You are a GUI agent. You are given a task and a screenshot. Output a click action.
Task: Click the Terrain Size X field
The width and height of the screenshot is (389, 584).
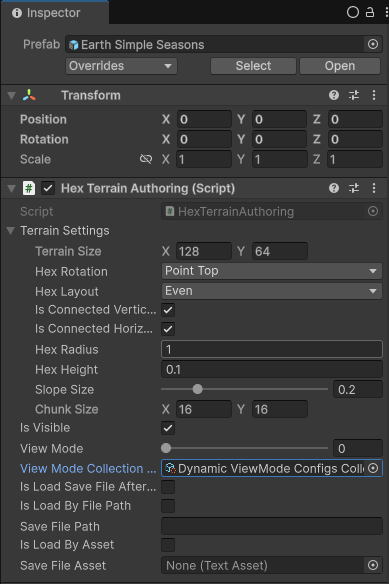click(x=204, y=251)
